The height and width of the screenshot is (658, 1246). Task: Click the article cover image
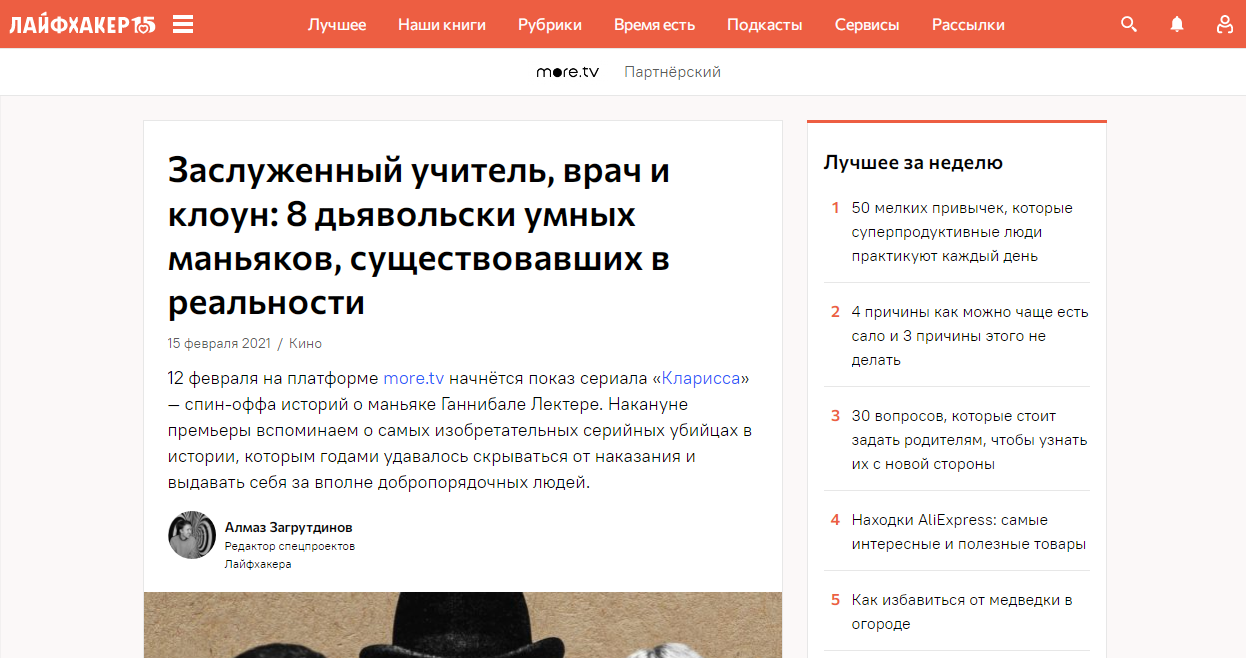463,625
